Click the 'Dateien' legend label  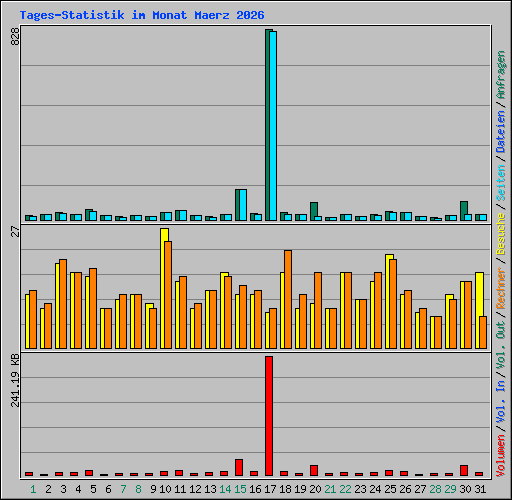click(501, 132)
